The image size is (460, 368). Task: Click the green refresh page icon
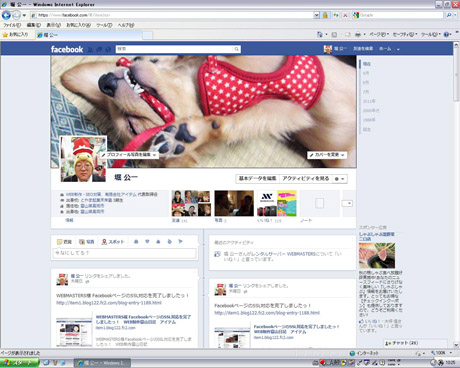(335, 15)
